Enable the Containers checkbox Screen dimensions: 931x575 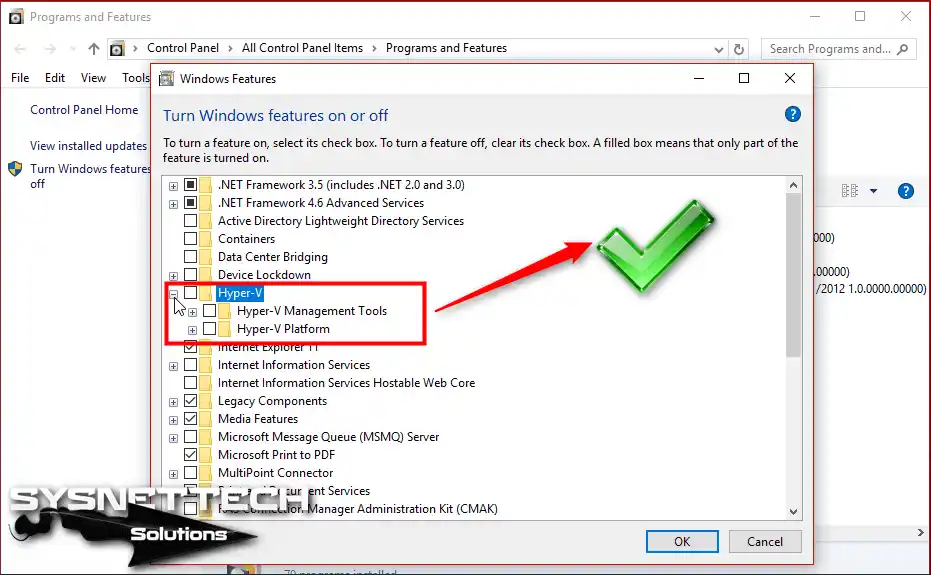190,239
